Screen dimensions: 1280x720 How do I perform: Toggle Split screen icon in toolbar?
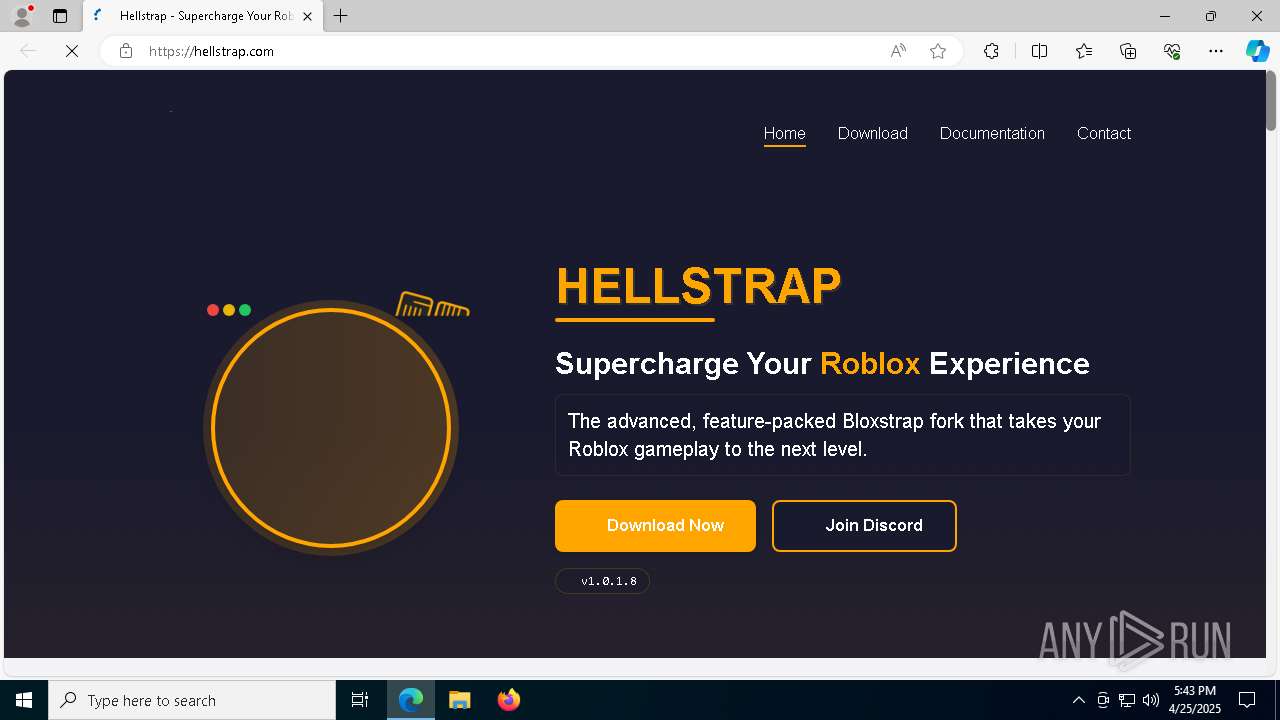click(x=1039, y=51)
